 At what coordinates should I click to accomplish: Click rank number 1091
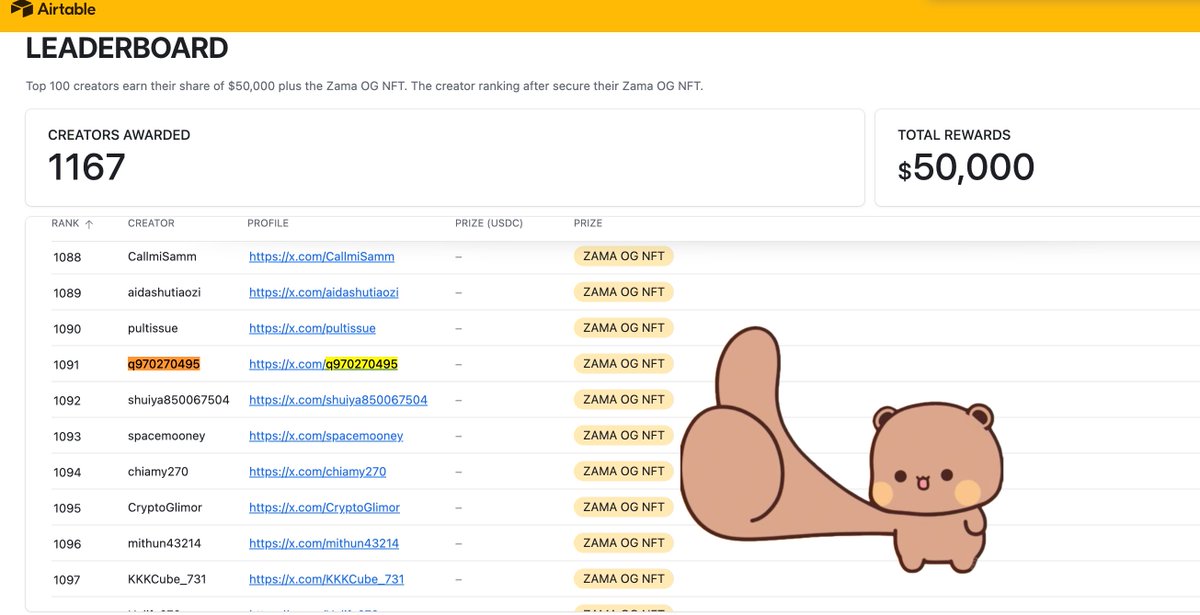66,365
